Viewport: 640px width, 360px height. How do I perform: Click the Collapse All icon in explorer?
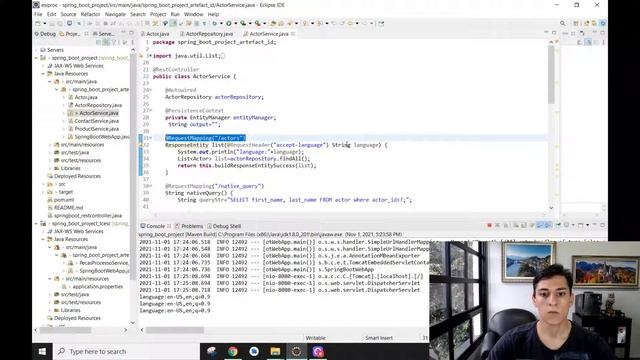(98, 42)
